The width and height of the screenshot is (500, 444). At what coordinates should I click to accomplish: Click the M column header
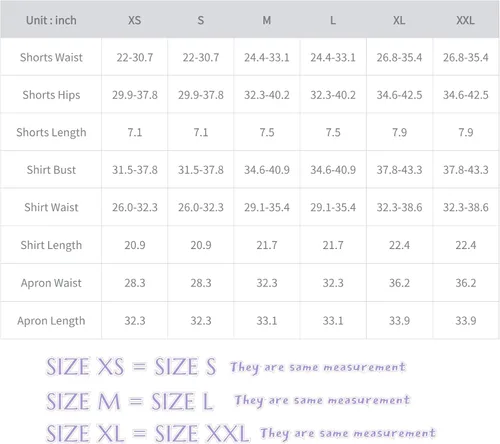(267, 20)
